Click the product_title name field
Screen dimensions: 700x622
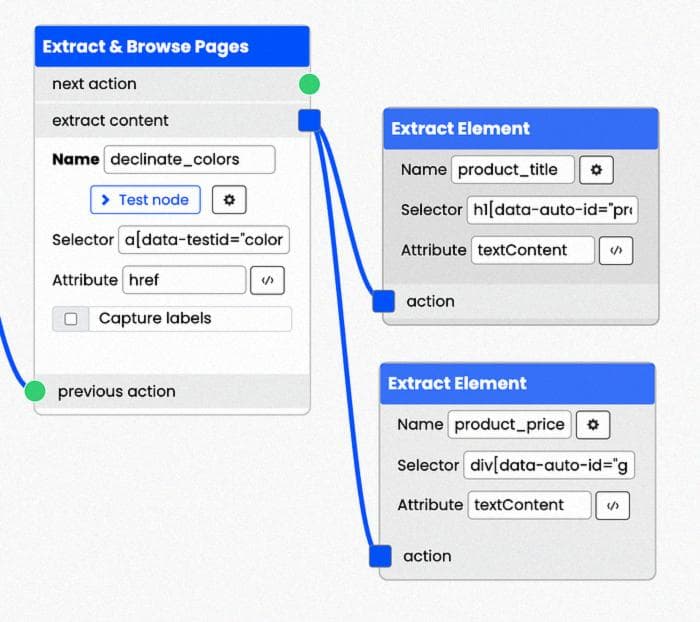coord(512,170)
